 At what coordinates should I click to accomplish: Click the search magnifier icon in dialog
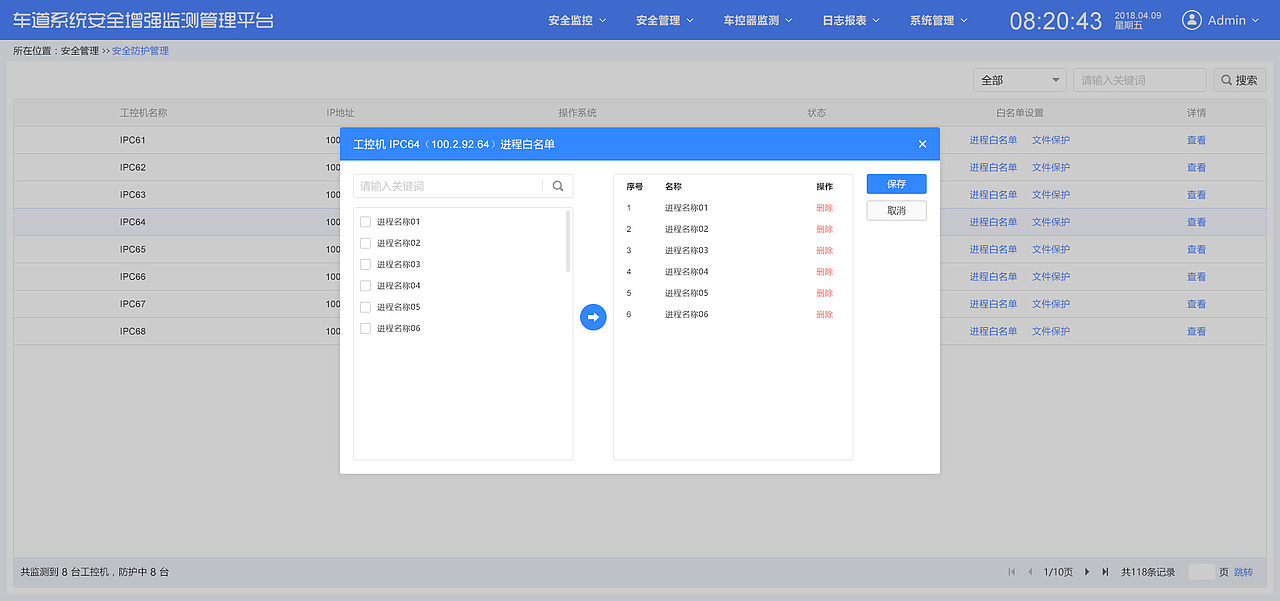pos(558,186)
